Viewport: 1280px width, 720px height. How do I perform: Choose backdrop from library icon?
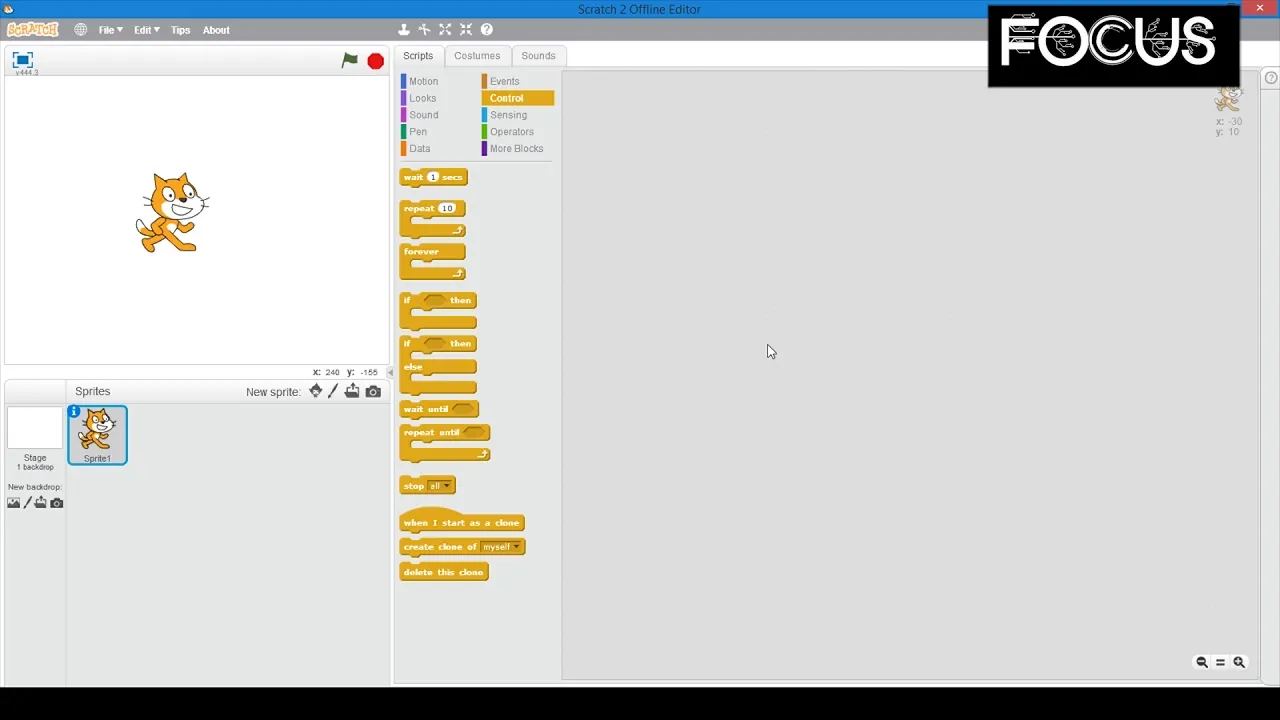tap(14, 503)
